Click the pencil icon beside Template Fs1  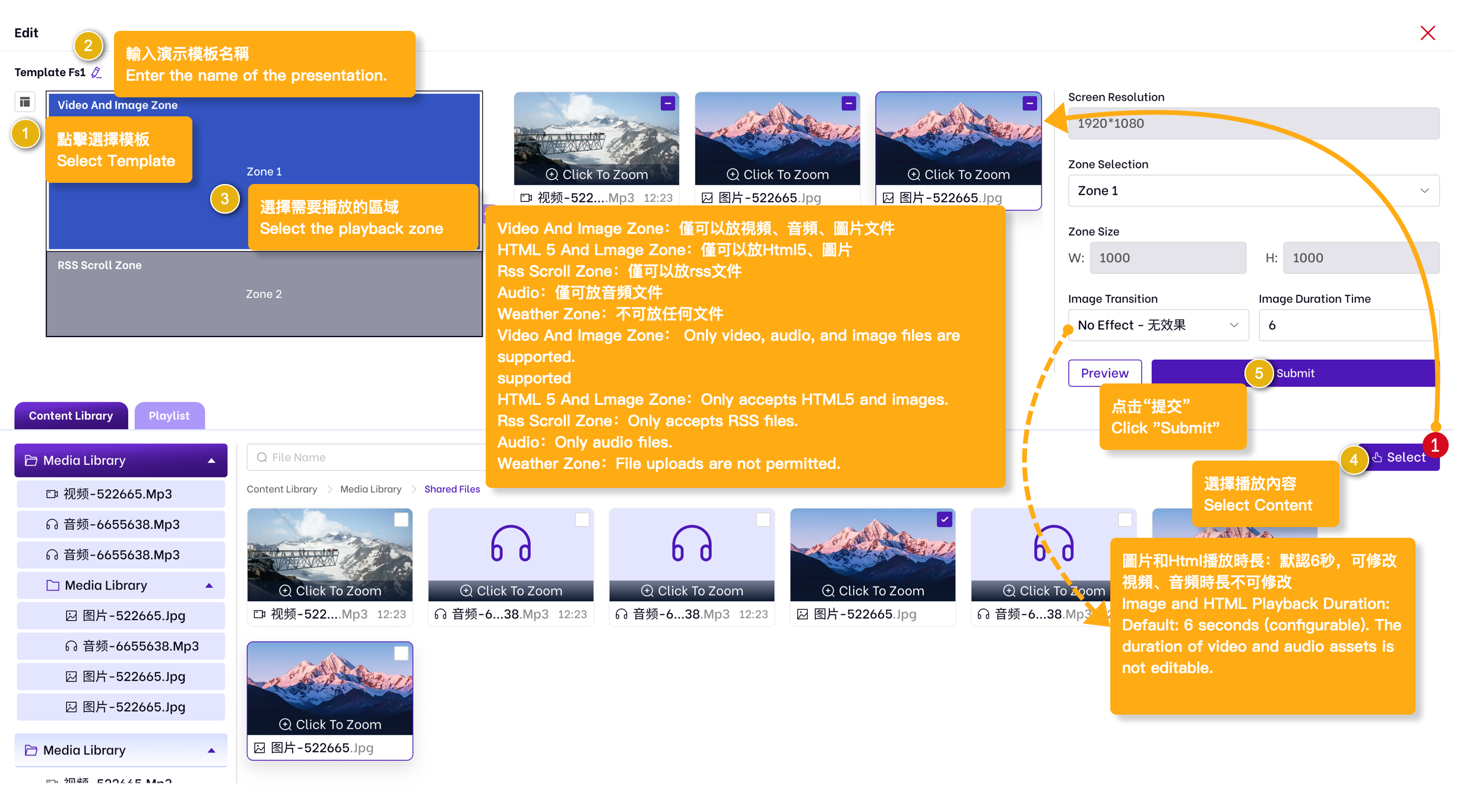pos(97,72)
